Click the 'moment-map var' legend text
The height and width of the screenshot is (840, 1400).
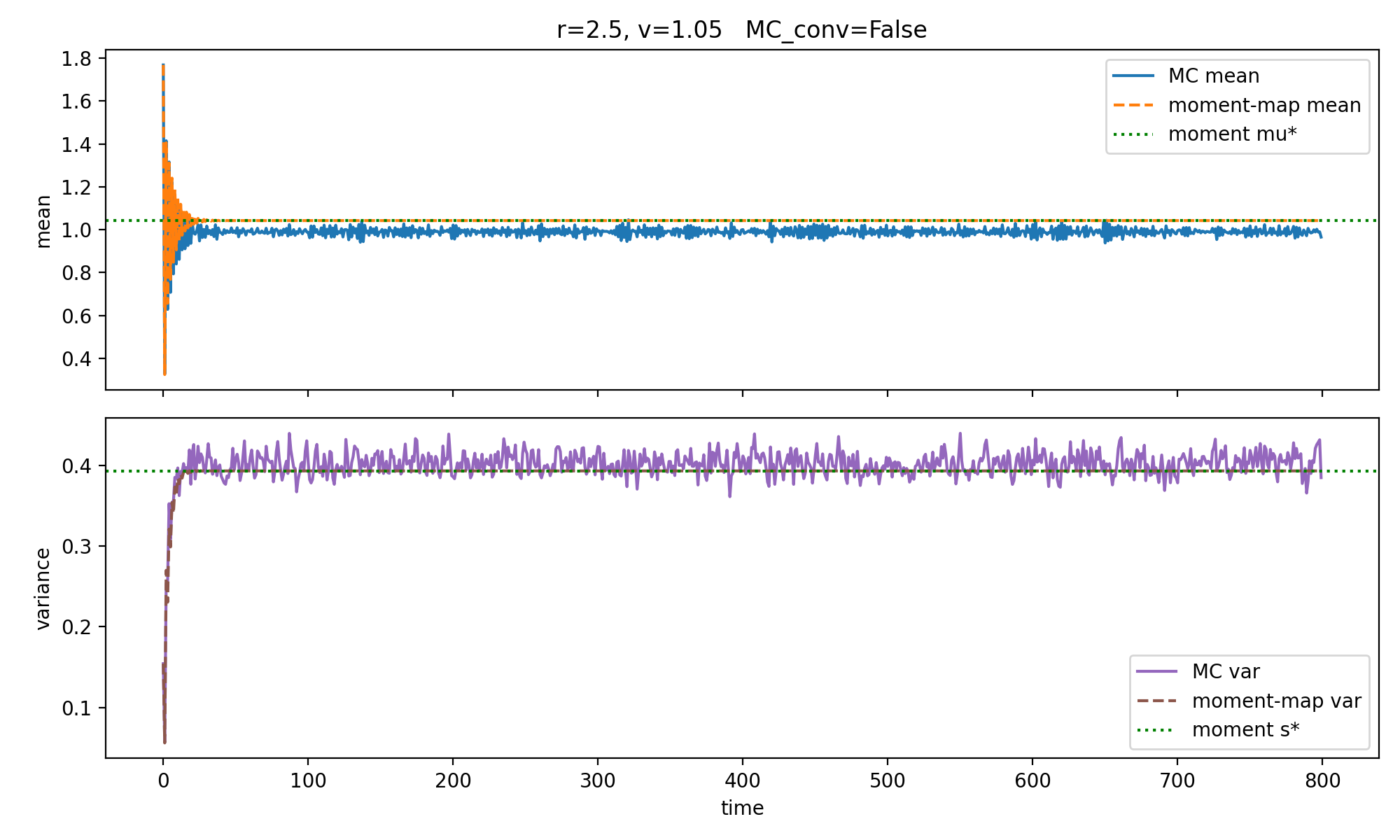tap(1276, 701)
